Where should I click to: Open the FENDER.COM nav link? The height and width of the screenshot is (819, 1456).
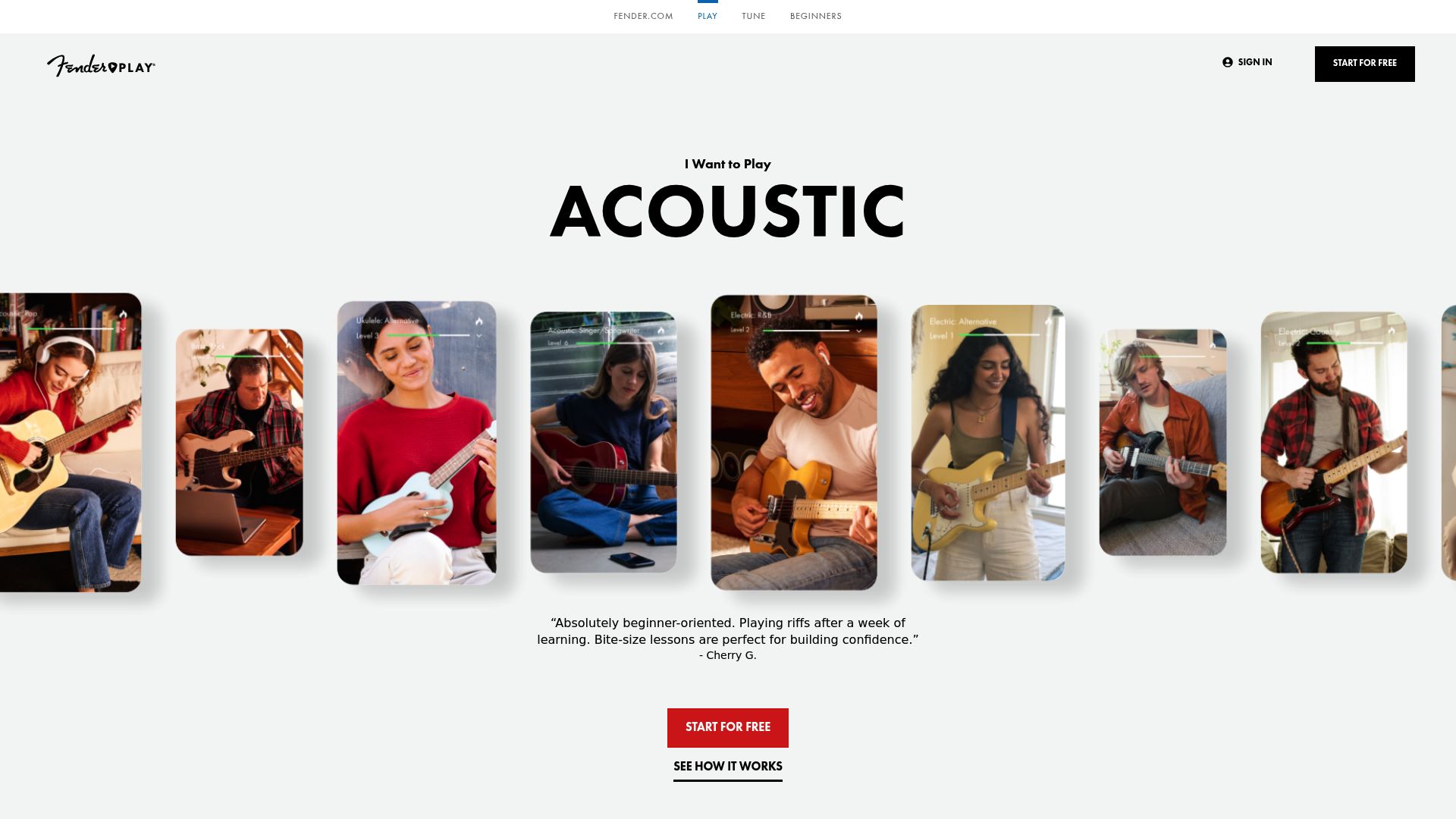[643, 16]
